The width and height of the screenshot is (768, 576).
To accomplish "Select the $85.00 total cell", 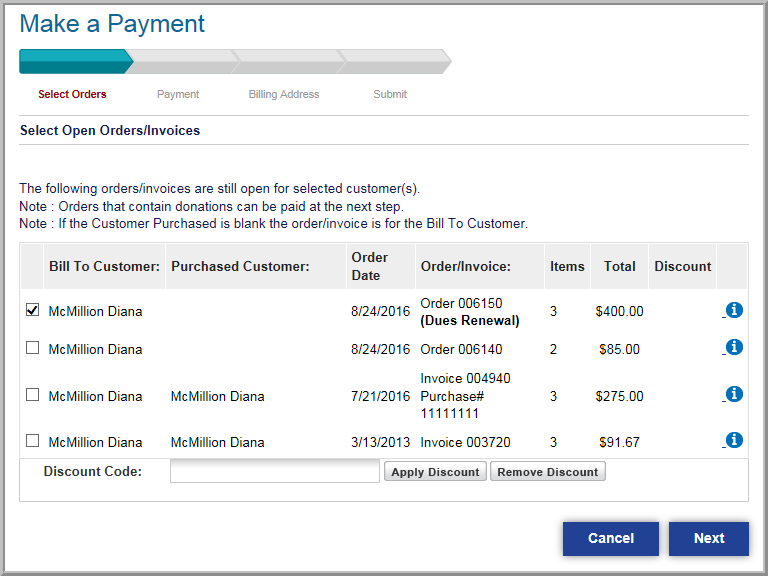I will [619, 349].
